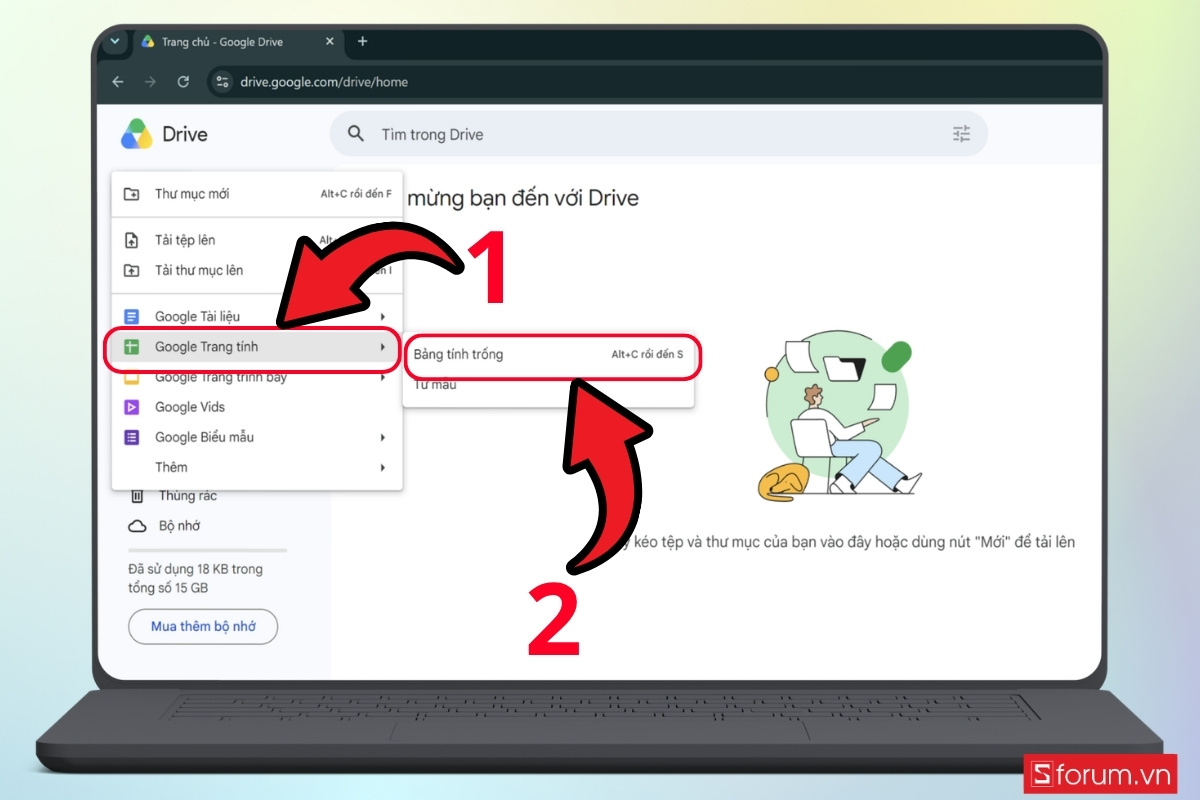Click the magnifier search icon
Viewport: 1200px width, 800px height.
pos(355,134)
